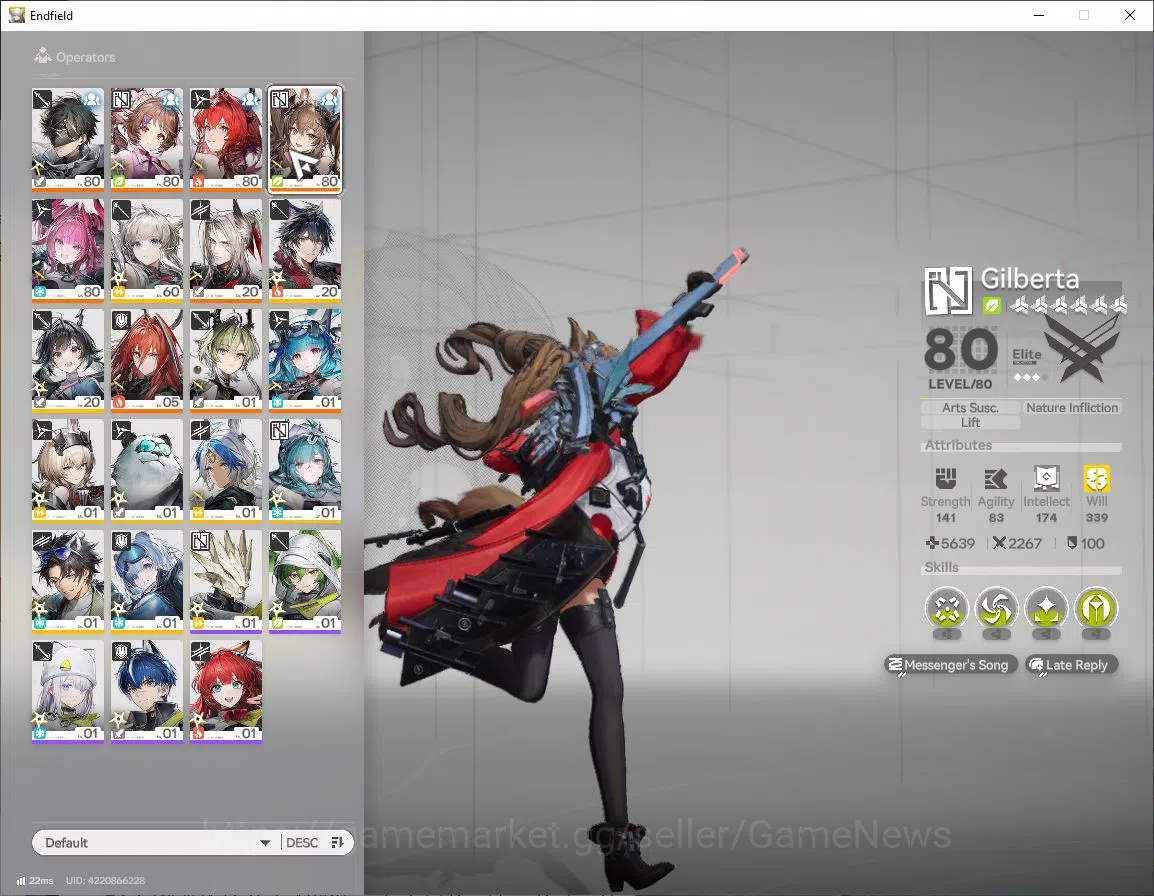Select the blue-haired boy level 01 card

(x=146, y=691)
